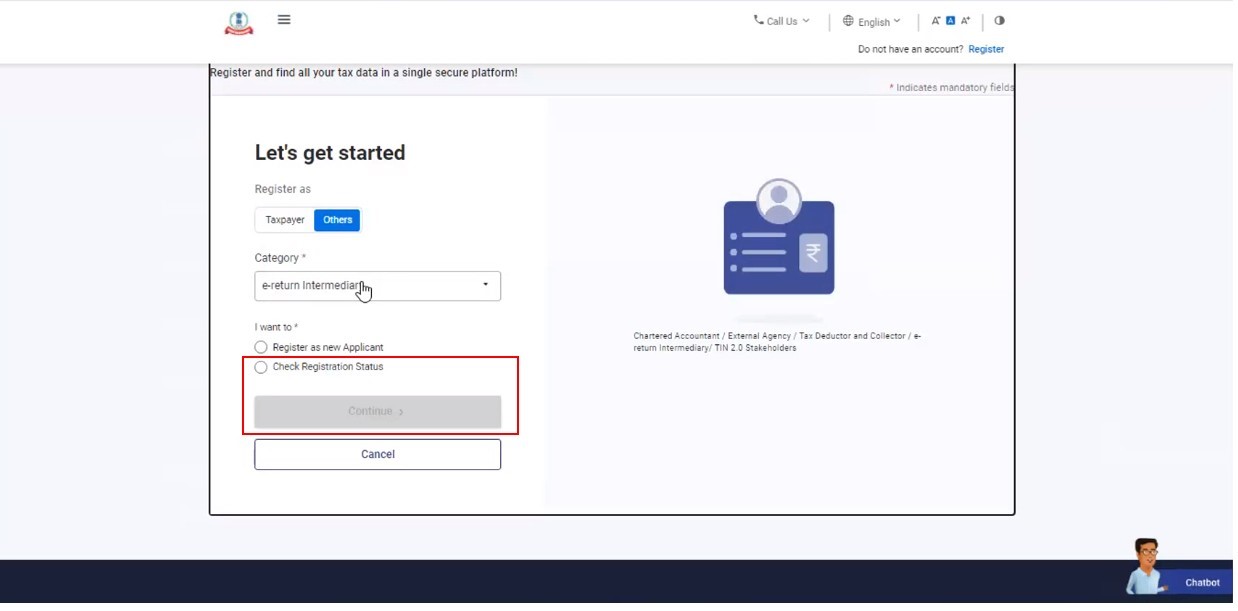
Task: Click the Income Tax department logo
Action: (x=239, y=23)
